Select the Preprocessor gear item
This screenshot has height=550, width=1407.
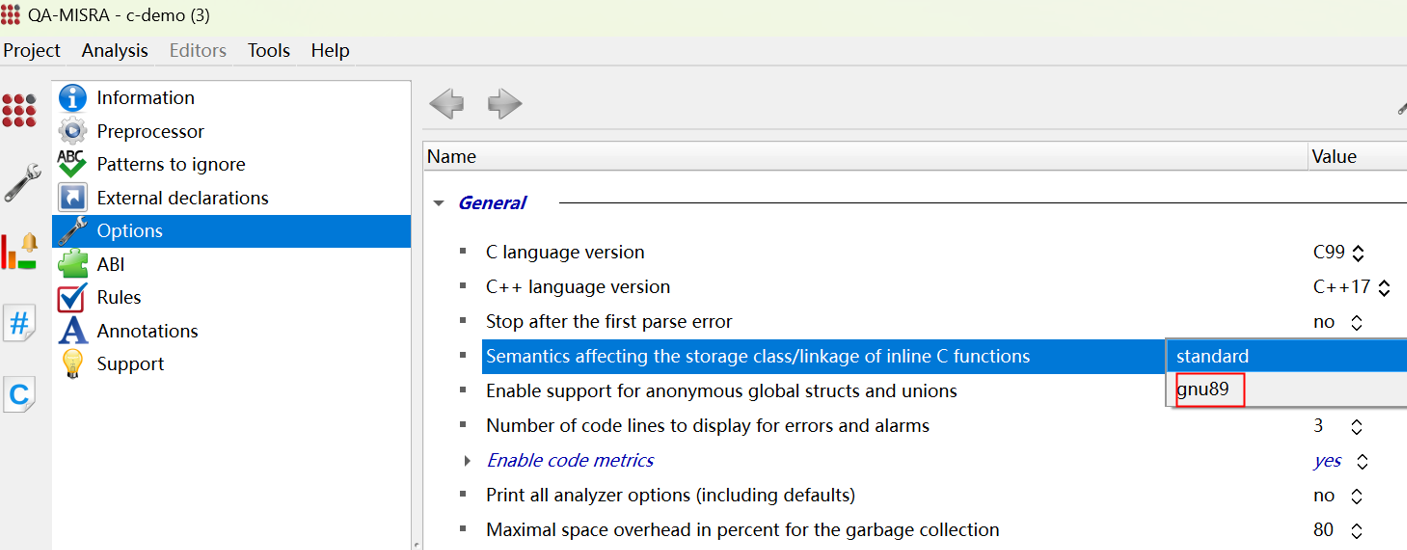pos(150,131)
